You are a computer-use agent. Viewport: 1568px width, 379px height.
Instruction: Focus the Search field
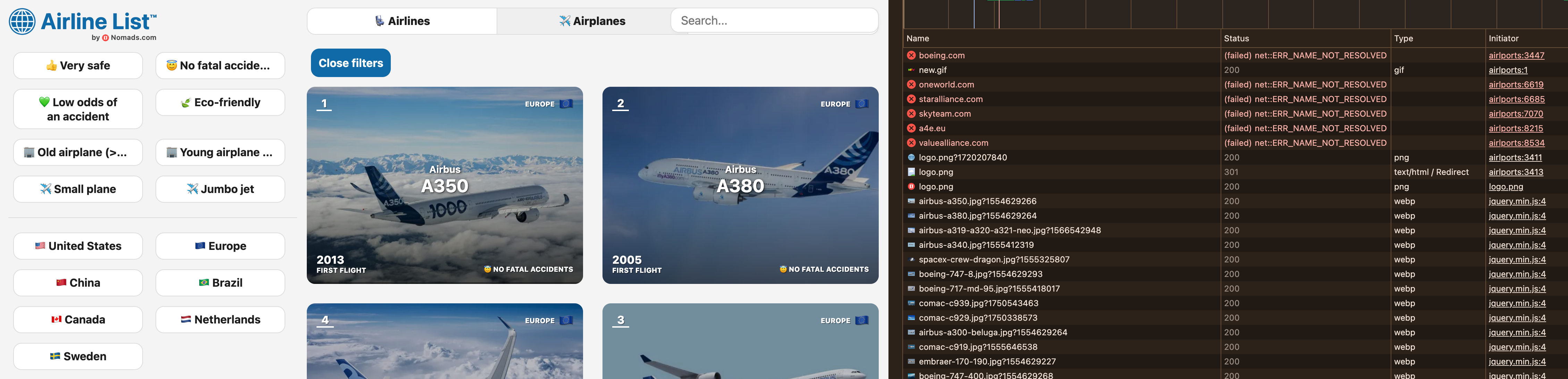pyautogui.click(x=774, y=21)
